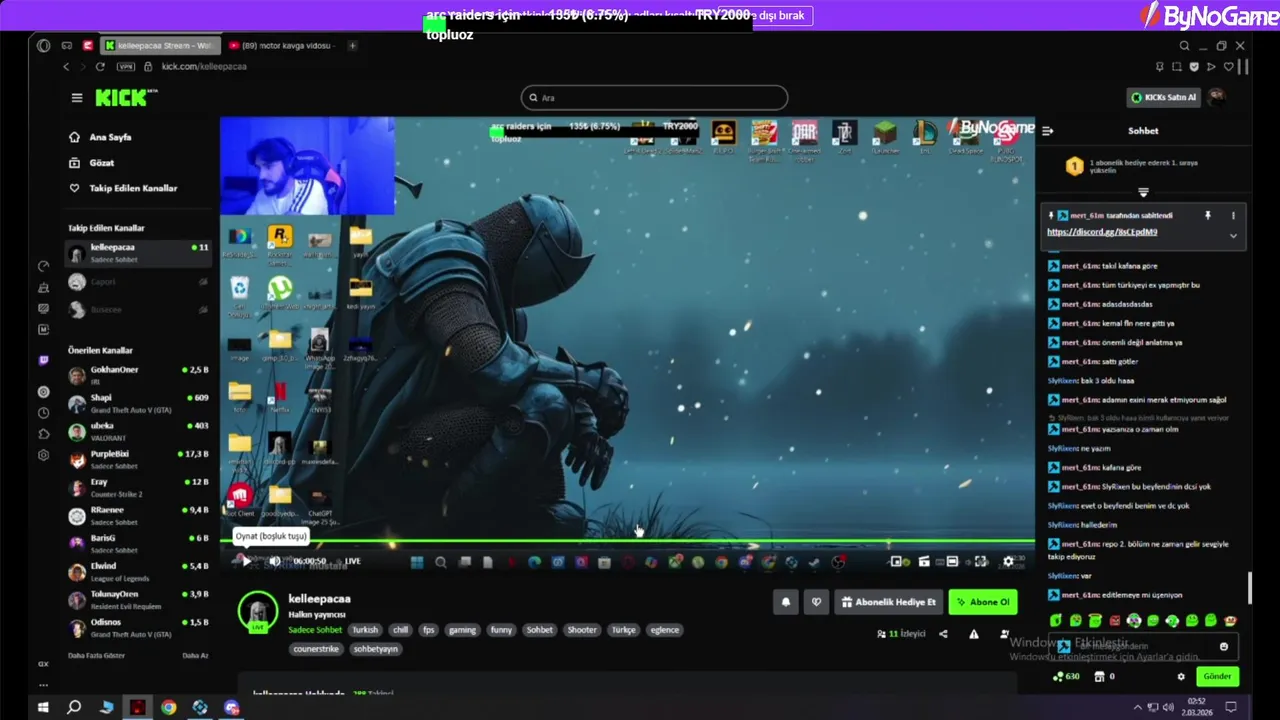1280x720 pixels.
Task: Unfollow with broken heart button
Action: 816,602
